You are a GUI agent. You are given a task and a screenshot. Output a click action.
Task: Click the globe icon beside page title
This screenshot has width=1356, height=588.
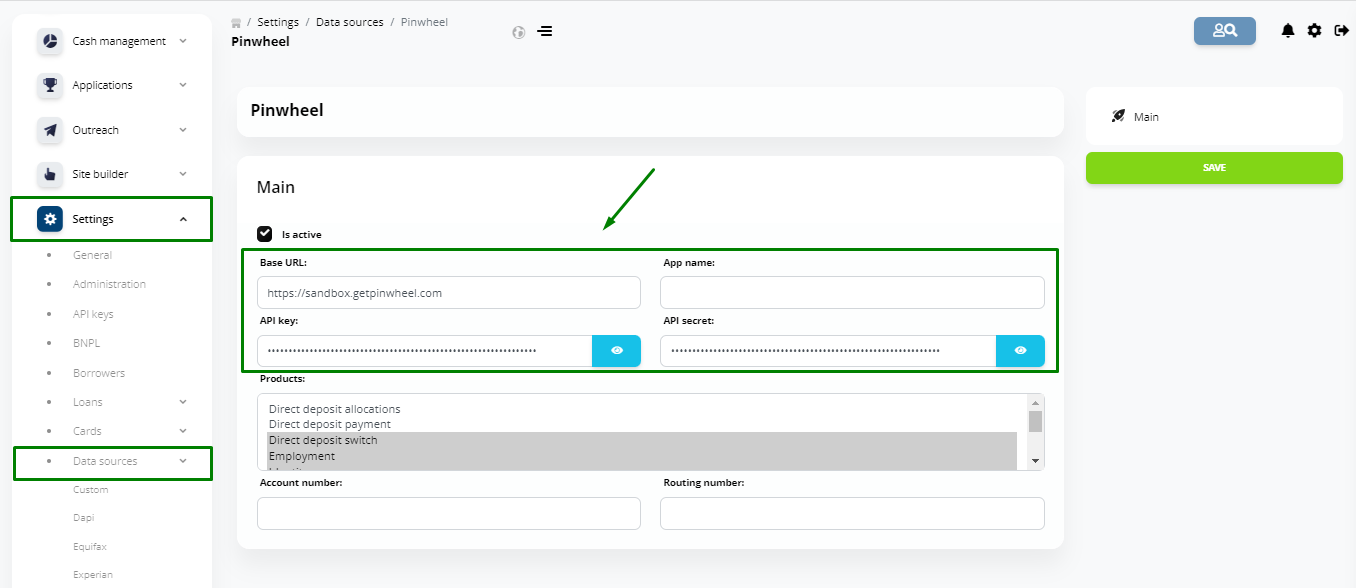(518, 32)
